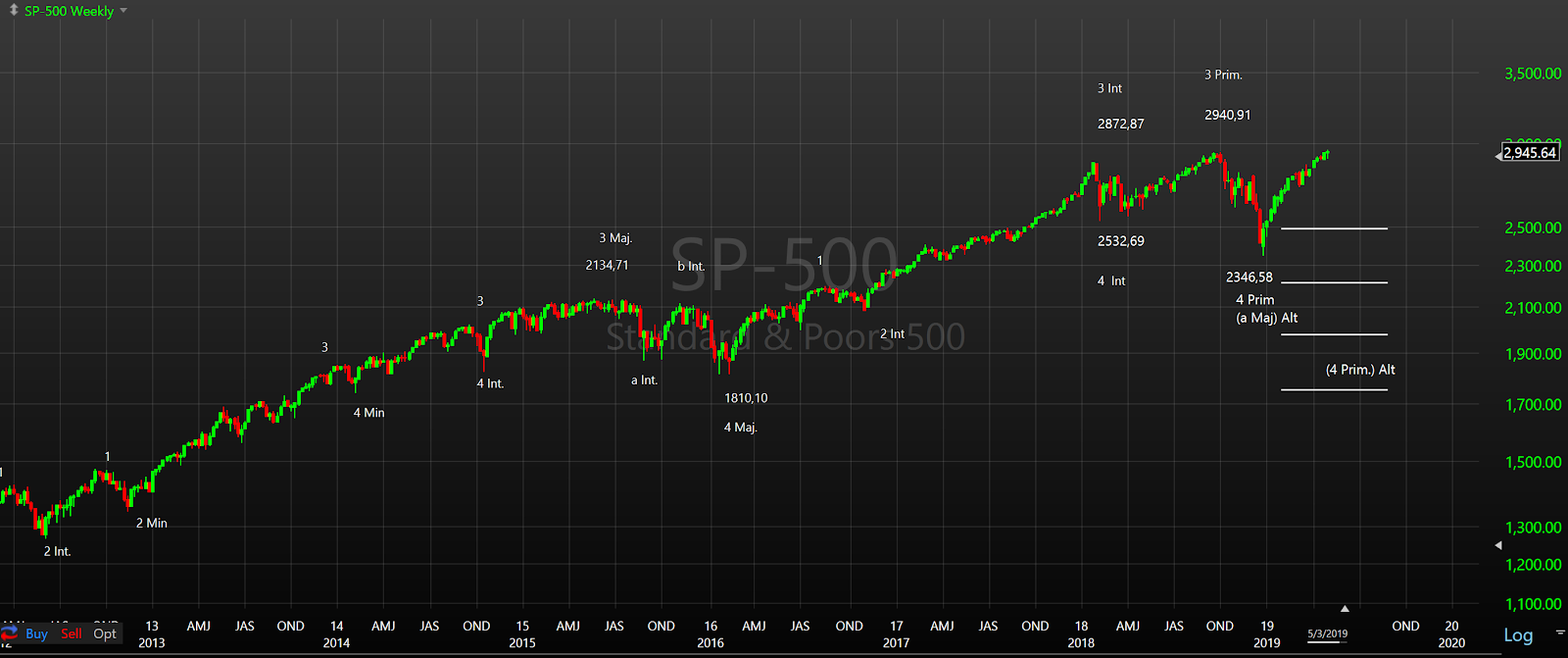This screenshot has height=658, width=1568.
Task: Open the scale options menu beside Log
Action: click(x=1559, y=633)
